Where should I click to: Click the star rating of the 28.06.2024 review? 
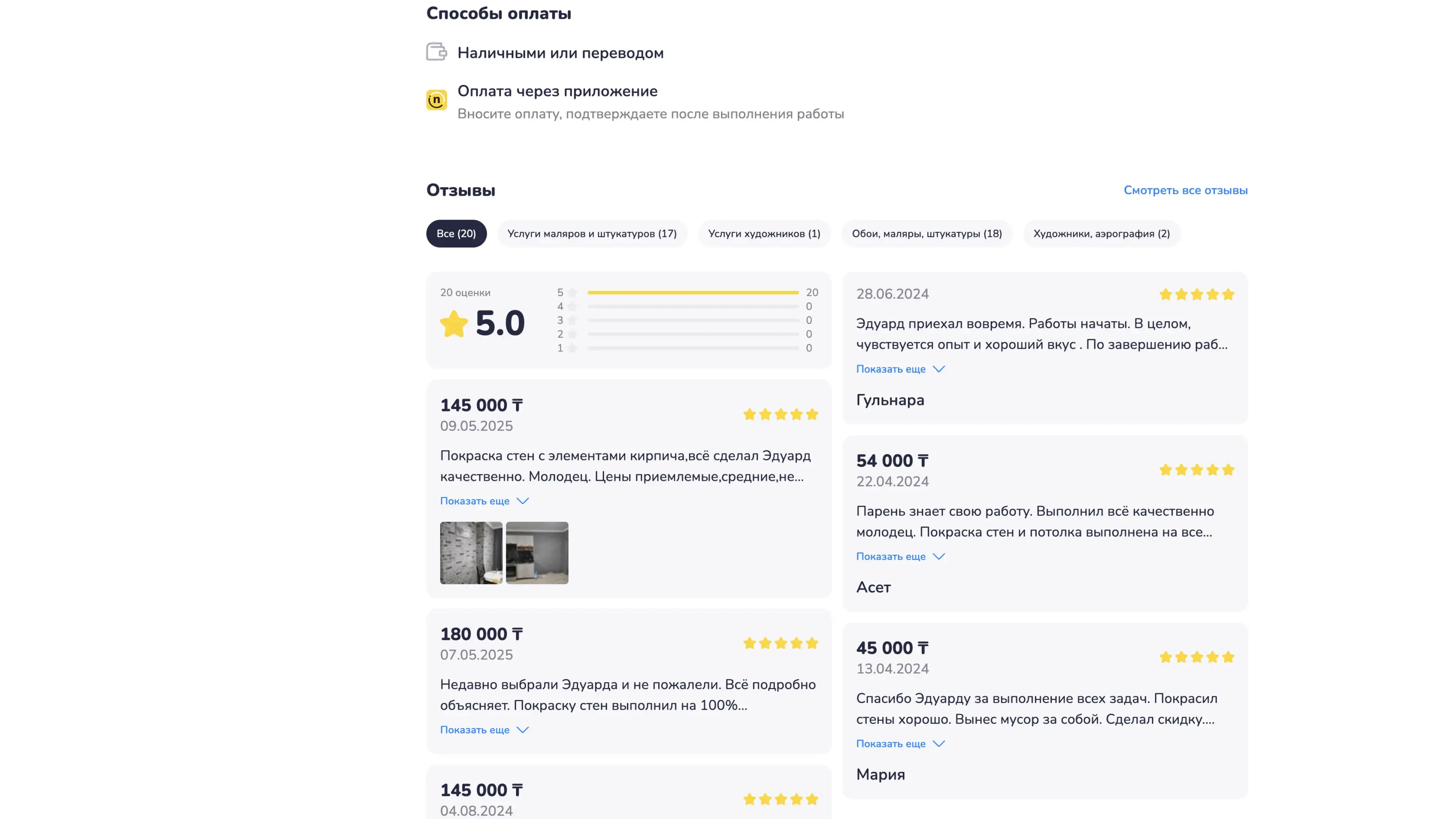click(x=1196, y=295)
